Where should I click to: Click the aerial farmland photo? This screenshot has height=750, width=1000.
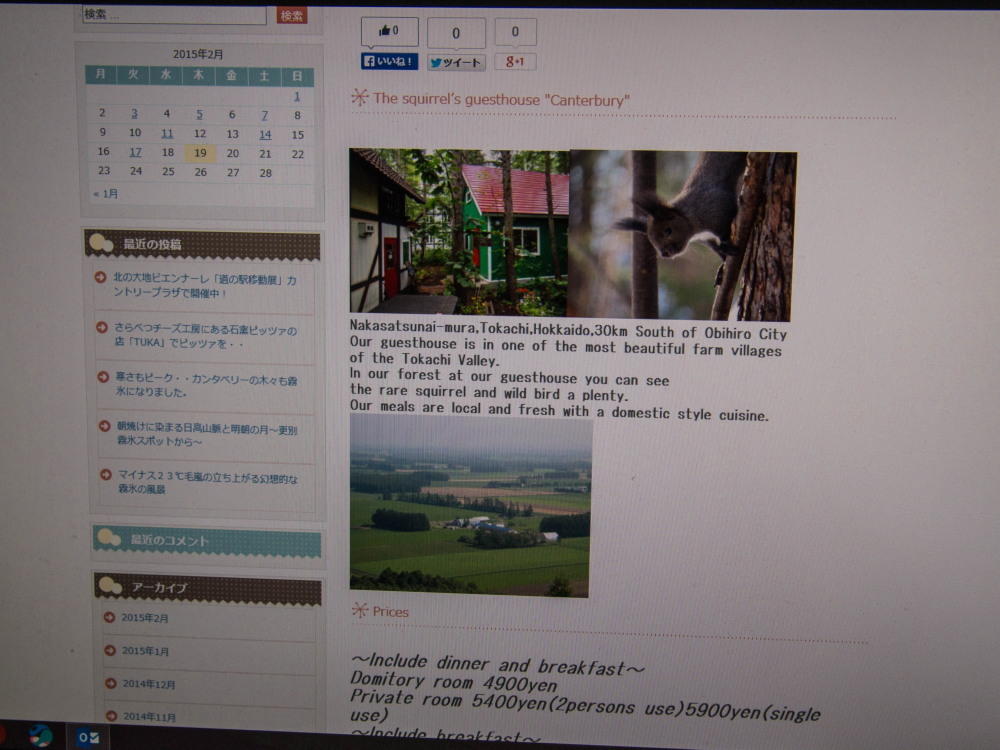pos(471,505)
